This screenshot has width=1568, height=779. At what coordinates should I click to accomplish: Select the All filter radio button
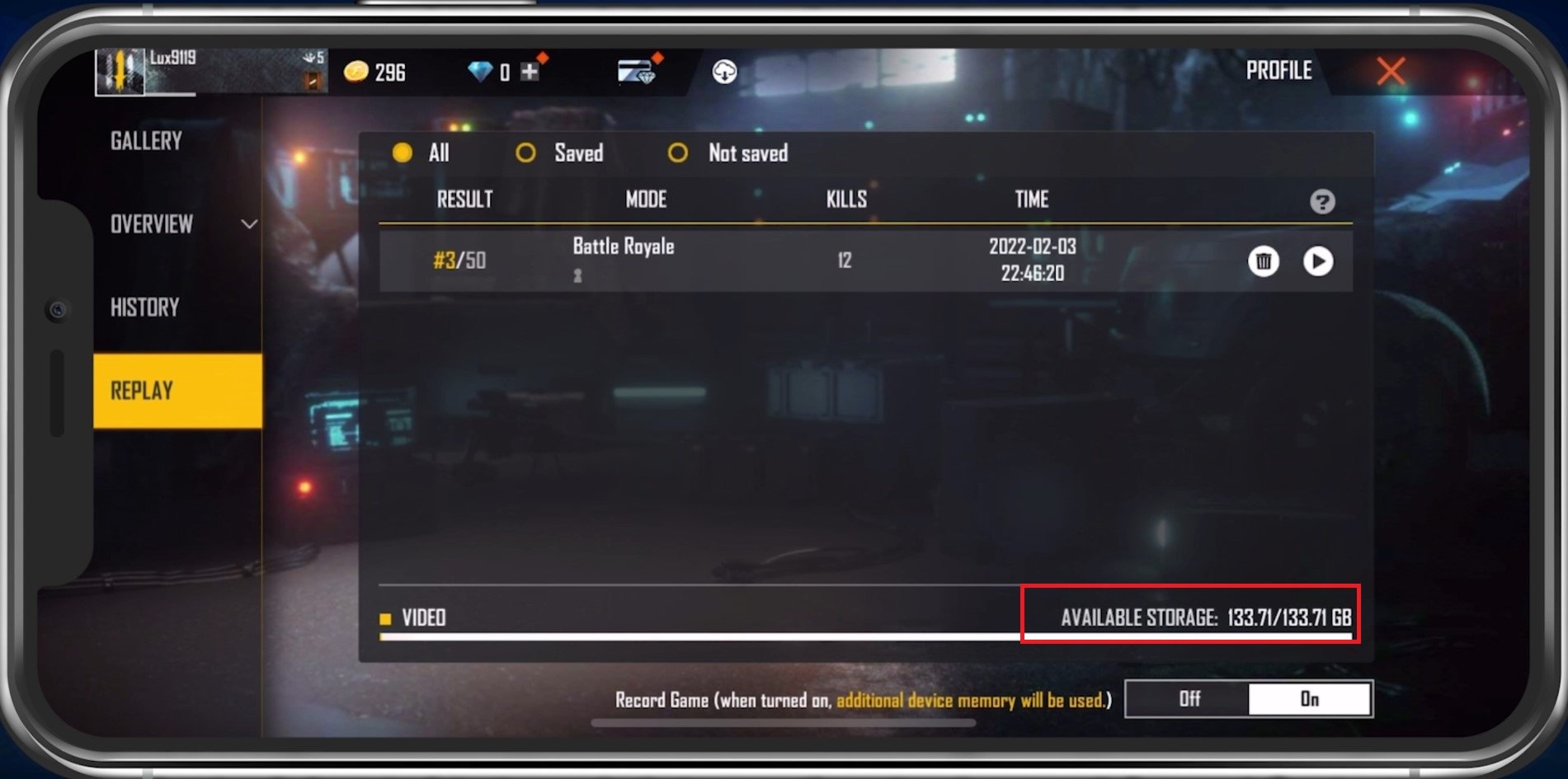point(403,153)
